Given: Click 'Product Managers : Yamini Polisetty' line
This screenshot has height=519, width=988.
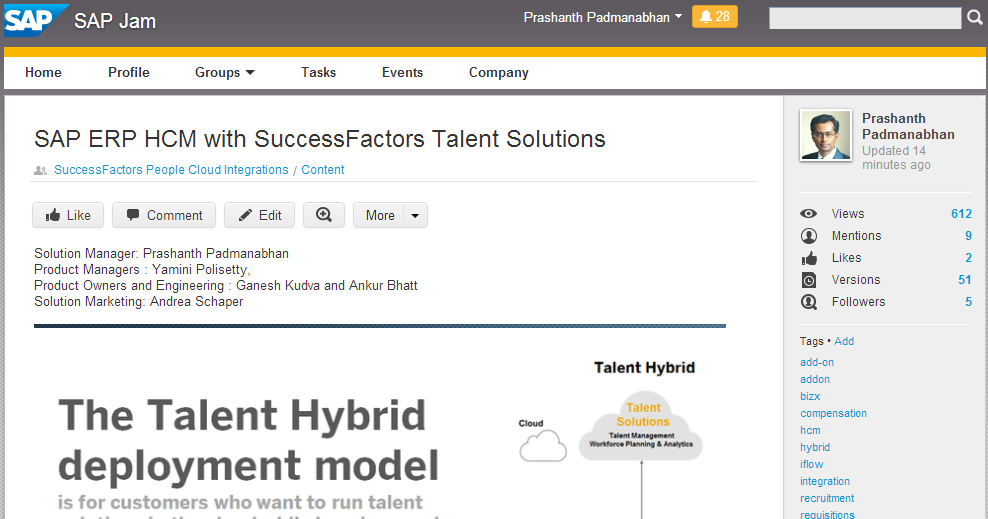Looking at the screenshot, I should point(142,269).
